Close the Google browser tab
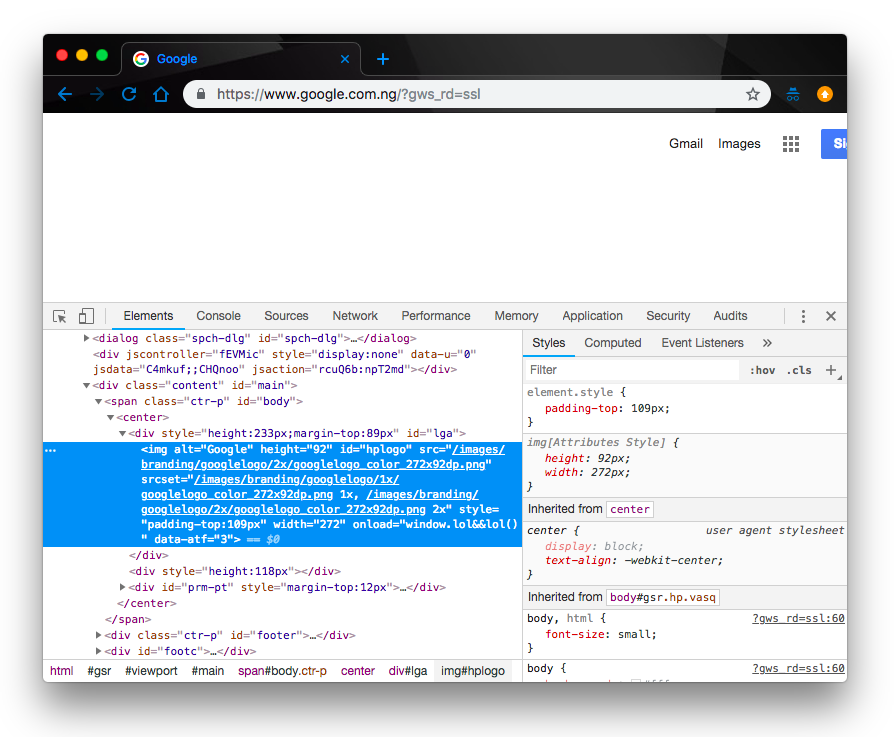 345,59
